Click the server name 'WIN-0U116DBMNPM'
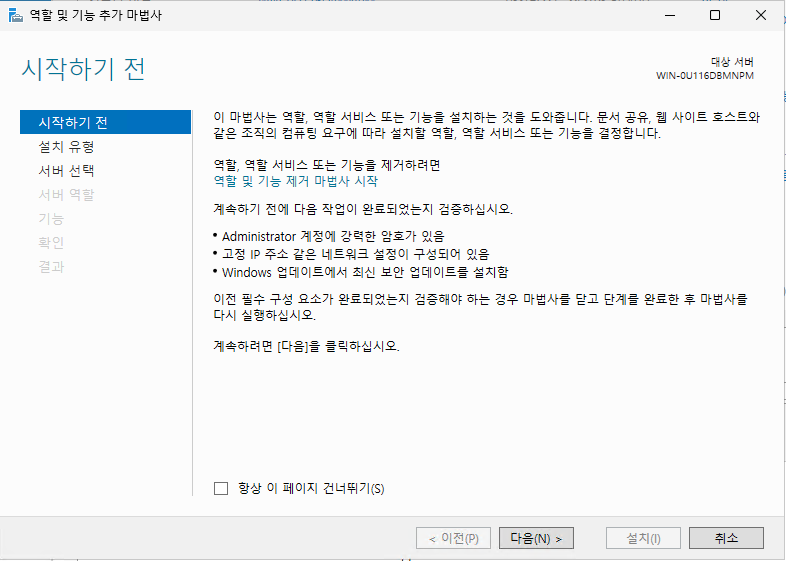The width and height of the screenshot is (786, 561). pyautogui.click(x=705, y=76)
